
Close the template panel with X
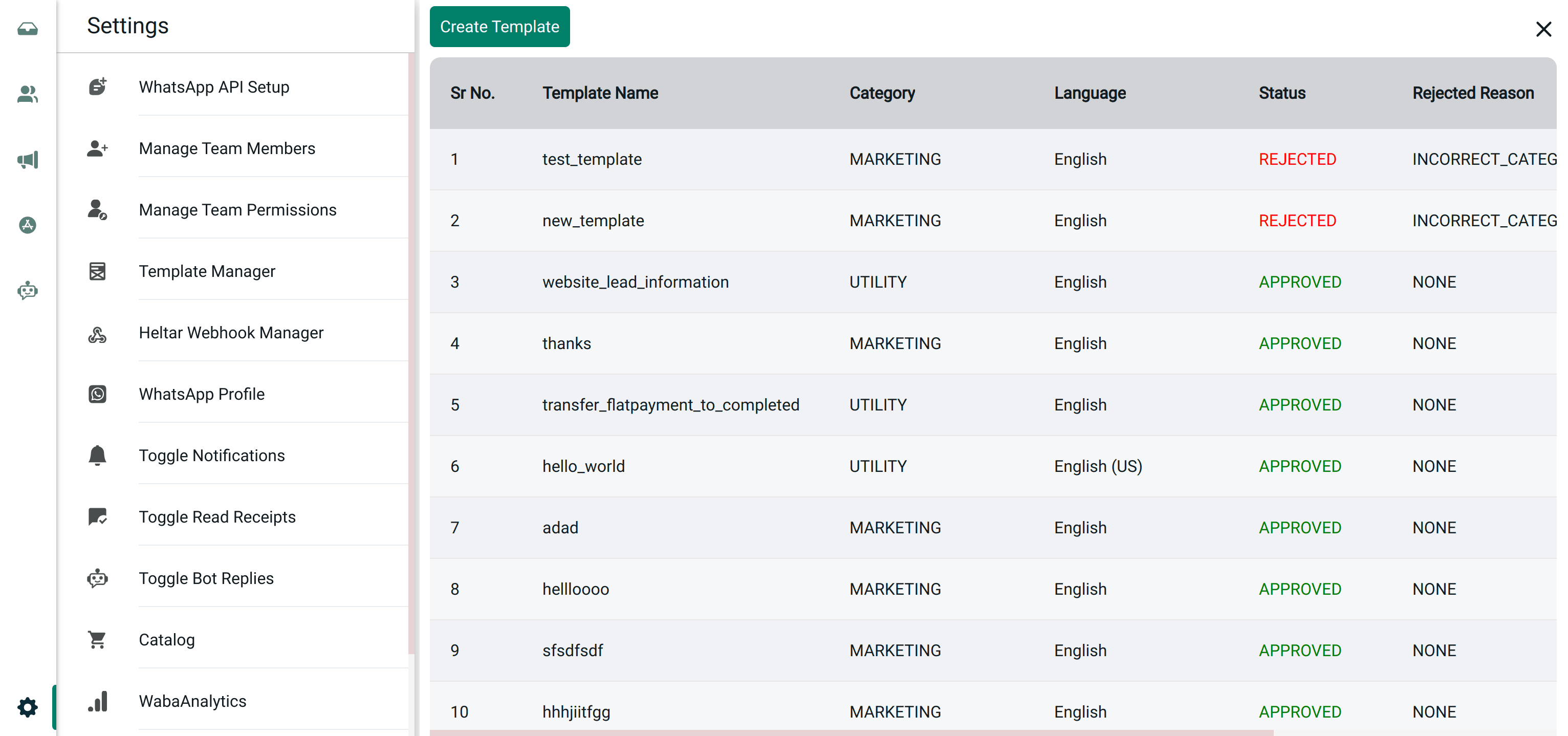pos(1543,29)
